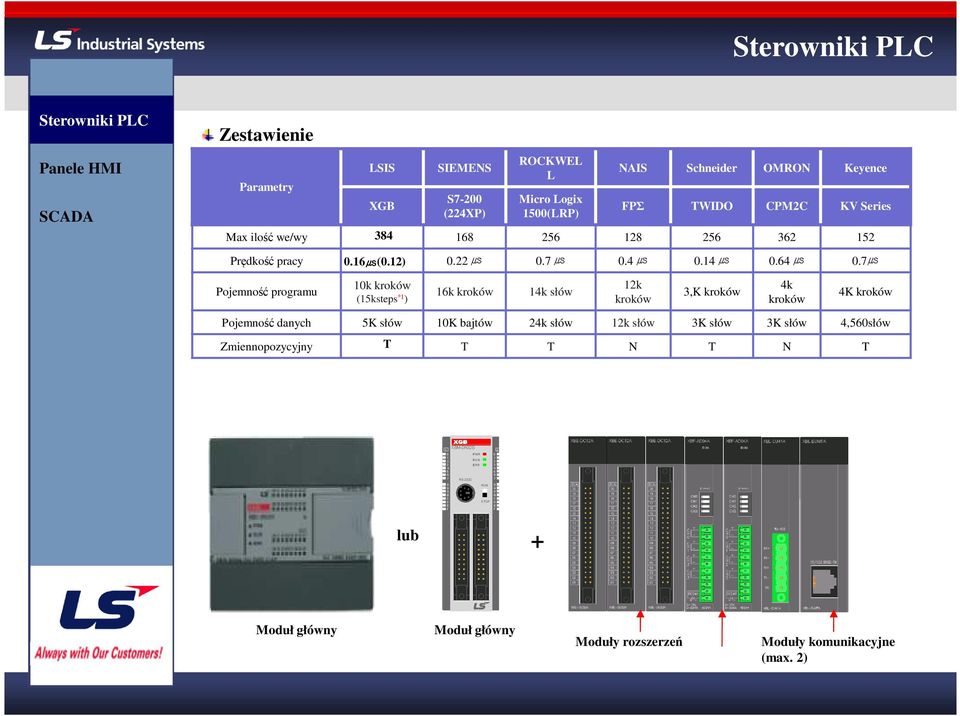
Task: Open the Sterowniki PLC sidebar section
Action: (102, 120)
